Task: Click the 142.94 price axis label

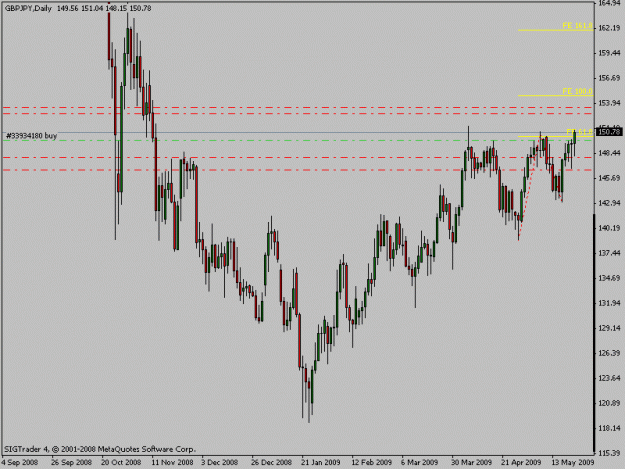Action: click(609, 203)
